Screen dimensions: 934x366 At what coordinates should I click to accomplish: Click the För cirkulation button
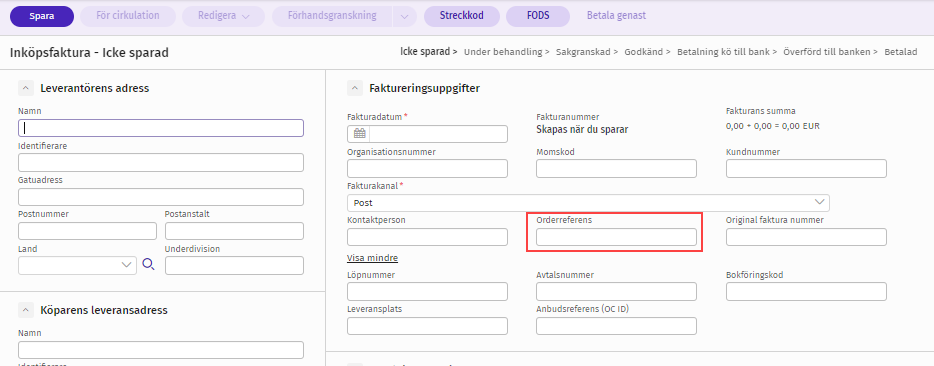[x=128, y=16]
